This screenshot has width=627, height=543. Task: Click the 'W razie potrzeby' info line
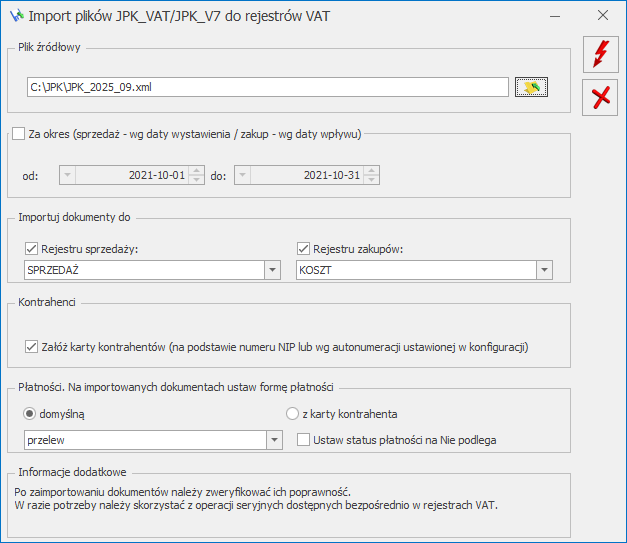[x=256, y=505]
